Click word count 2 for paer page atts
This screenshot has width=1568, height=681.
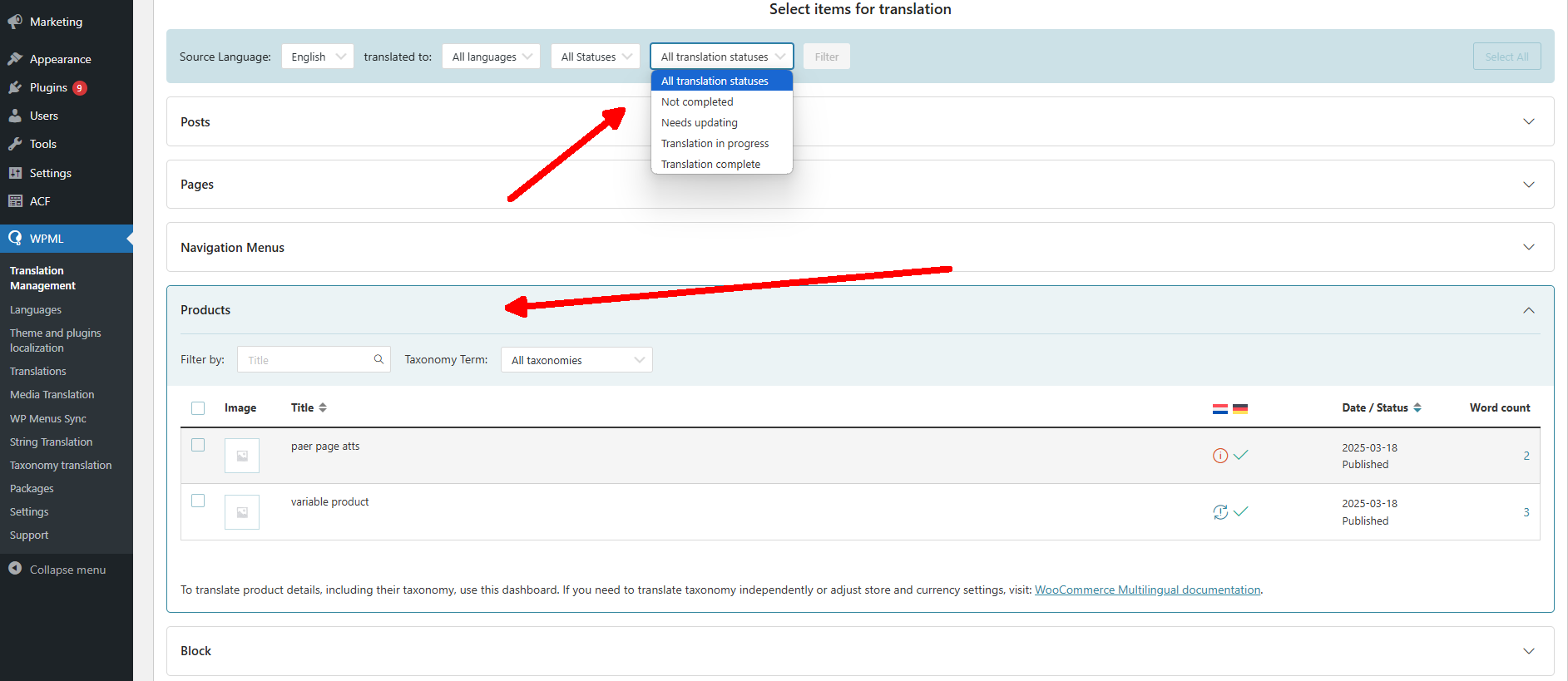coord(1526,456)
